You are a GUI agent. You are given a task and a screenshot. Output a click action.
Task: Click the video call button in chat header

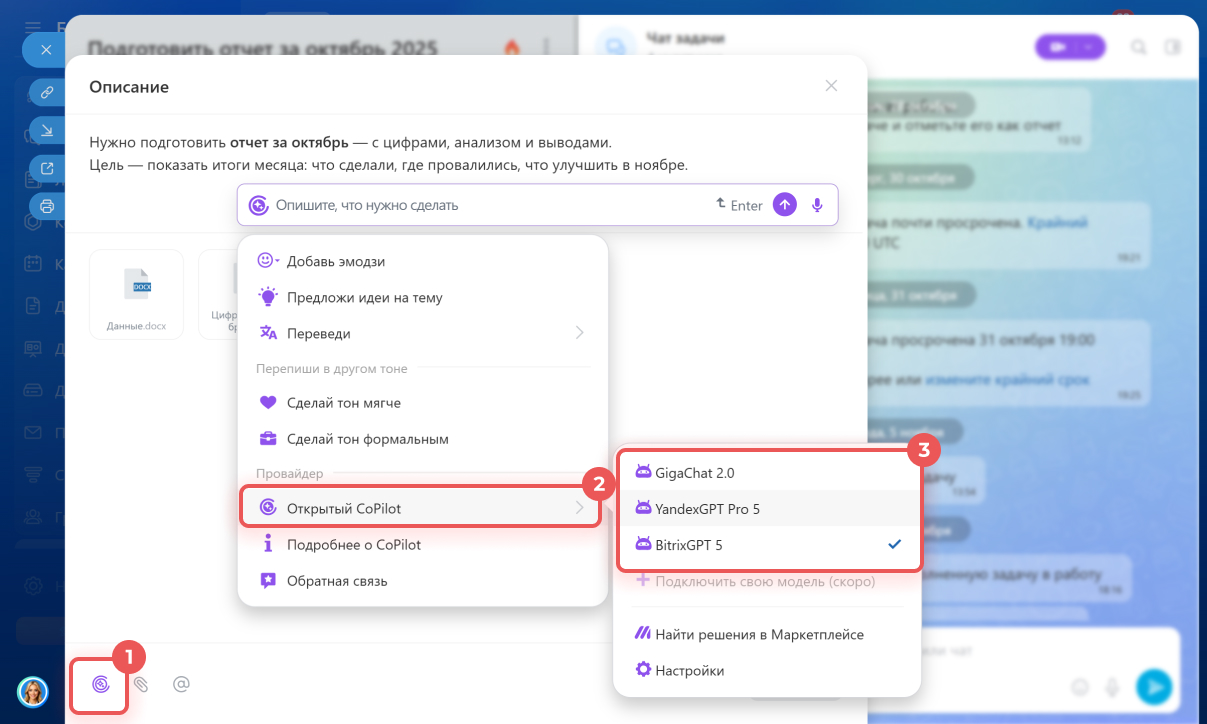1069,46
